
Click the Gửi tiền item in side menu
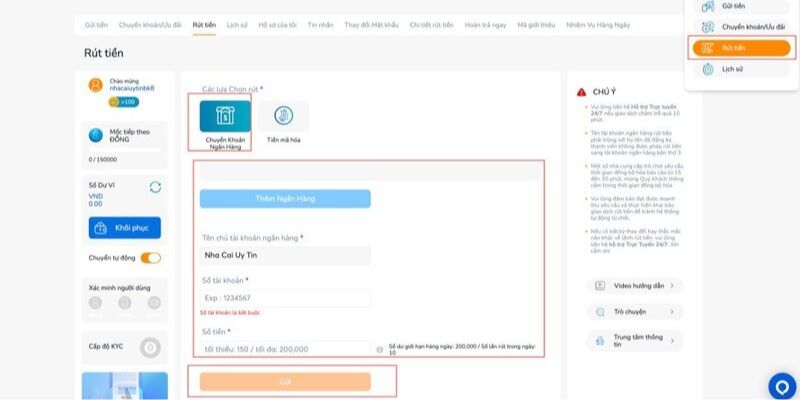741,7
